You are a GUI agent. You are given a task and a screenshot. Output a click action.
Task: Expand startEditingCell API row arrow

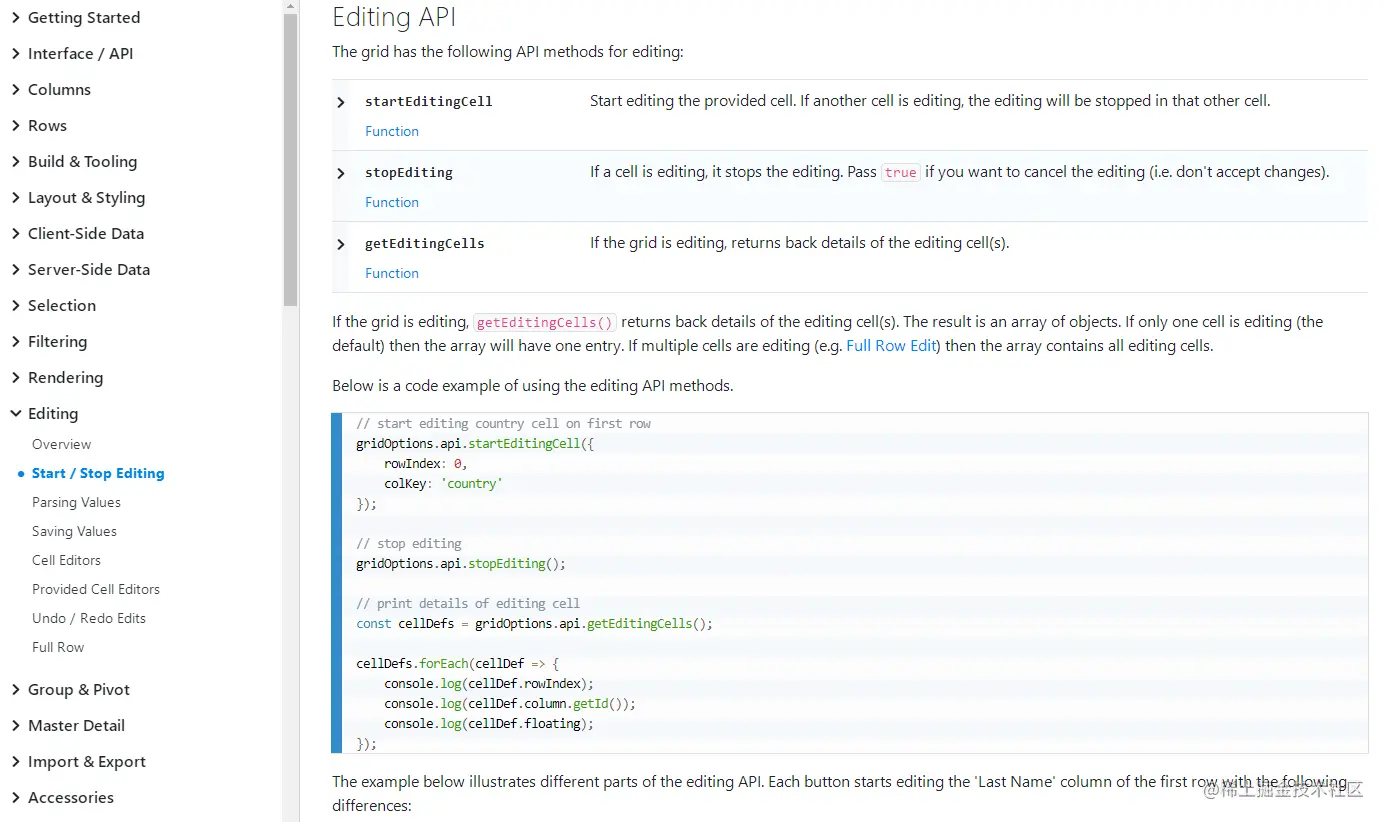[x=341, y=102]
